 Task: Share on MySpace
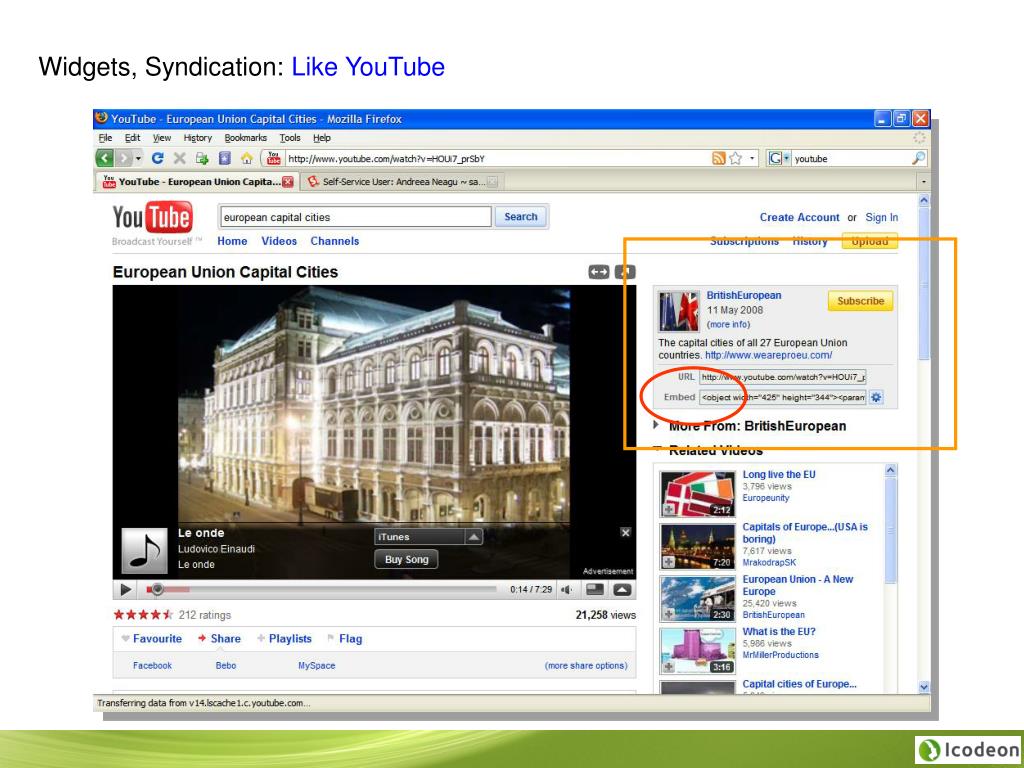click(317, 665)
